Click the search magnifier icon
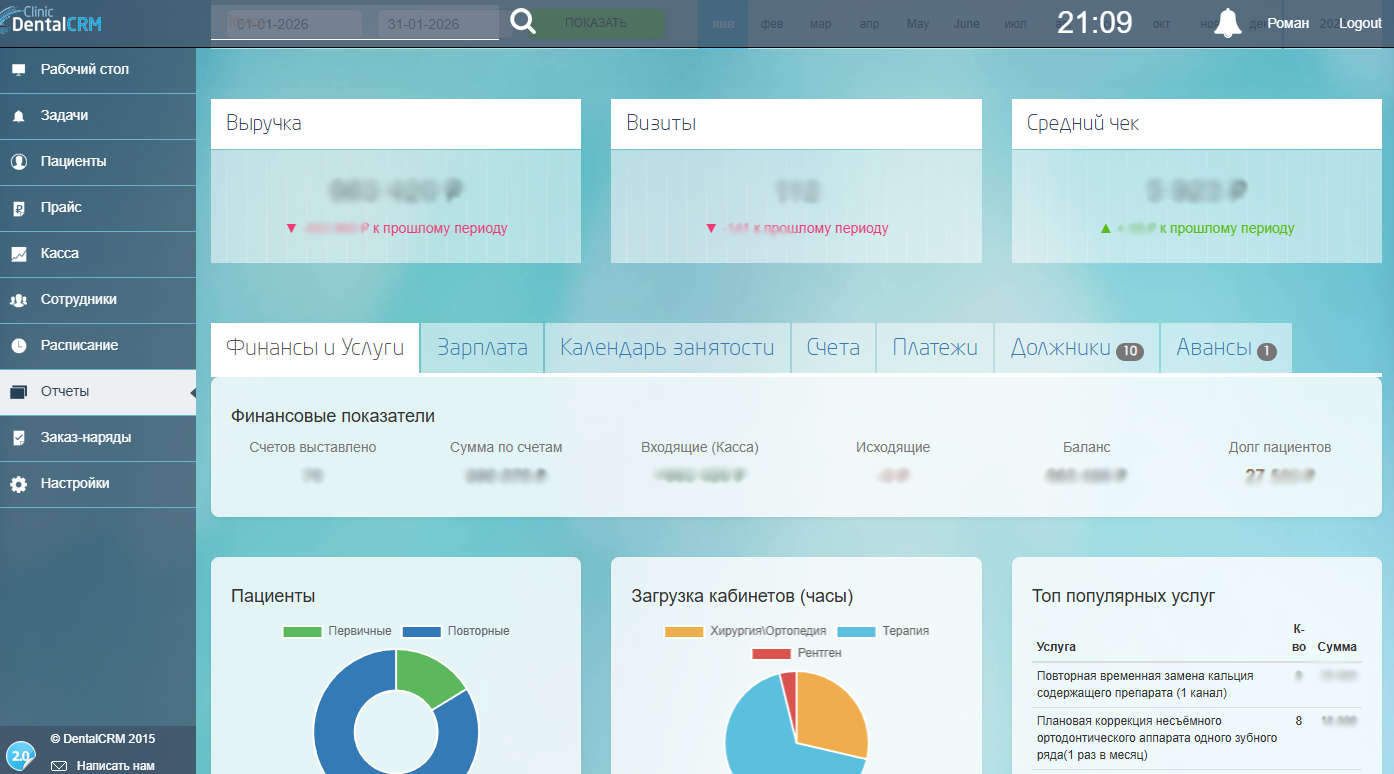This screenshot has height=774, width=1394. (523, 22)
